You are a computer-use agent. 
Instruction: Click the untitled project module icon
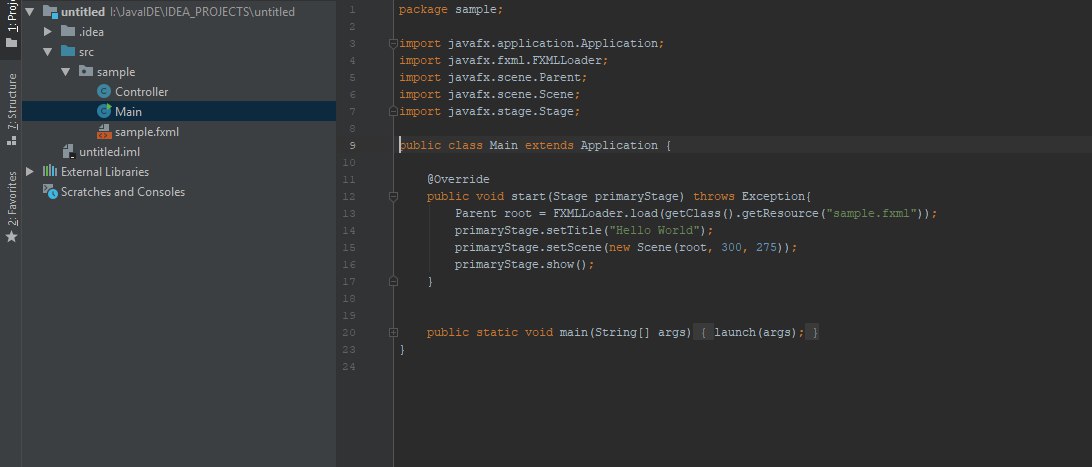click(50, 11)
